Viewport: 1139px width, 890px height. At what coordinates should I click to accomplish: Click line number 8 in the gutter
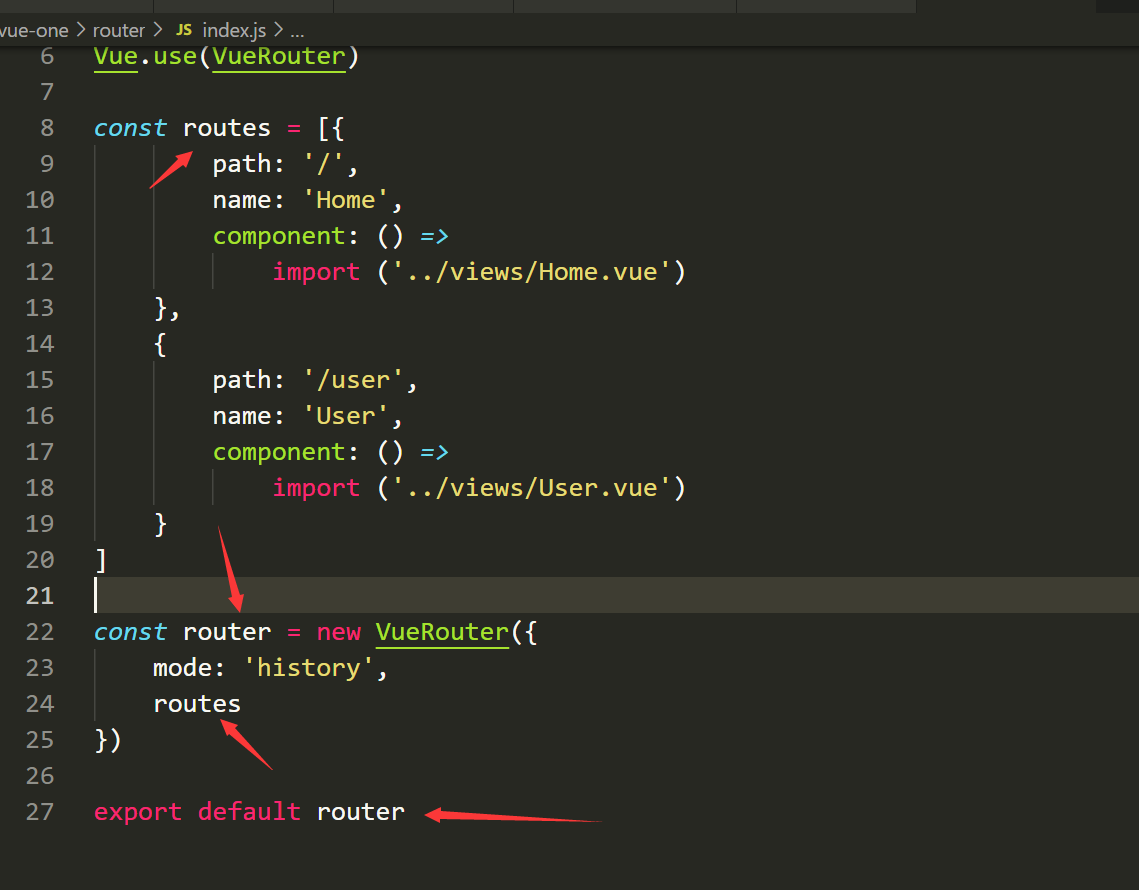point(47,128)
